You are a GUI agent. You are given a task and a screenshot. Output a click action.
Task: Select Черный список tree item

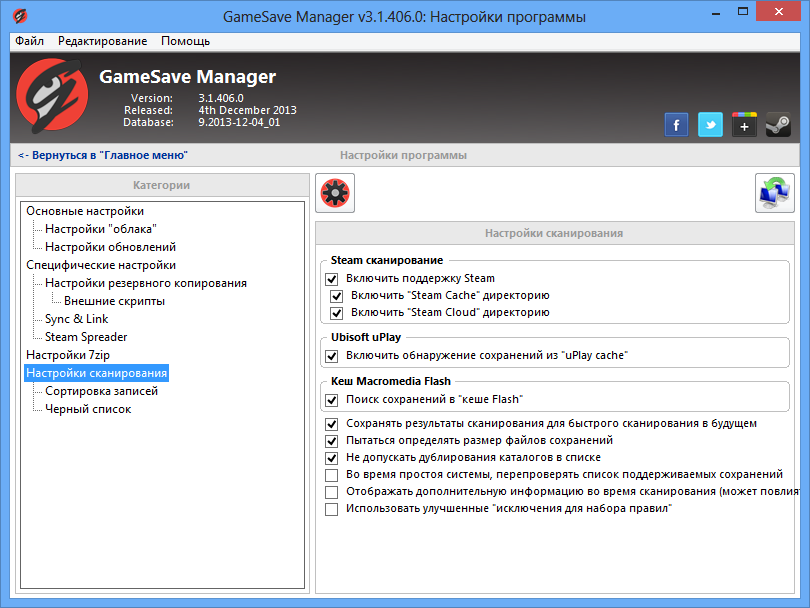pos(88,409)
